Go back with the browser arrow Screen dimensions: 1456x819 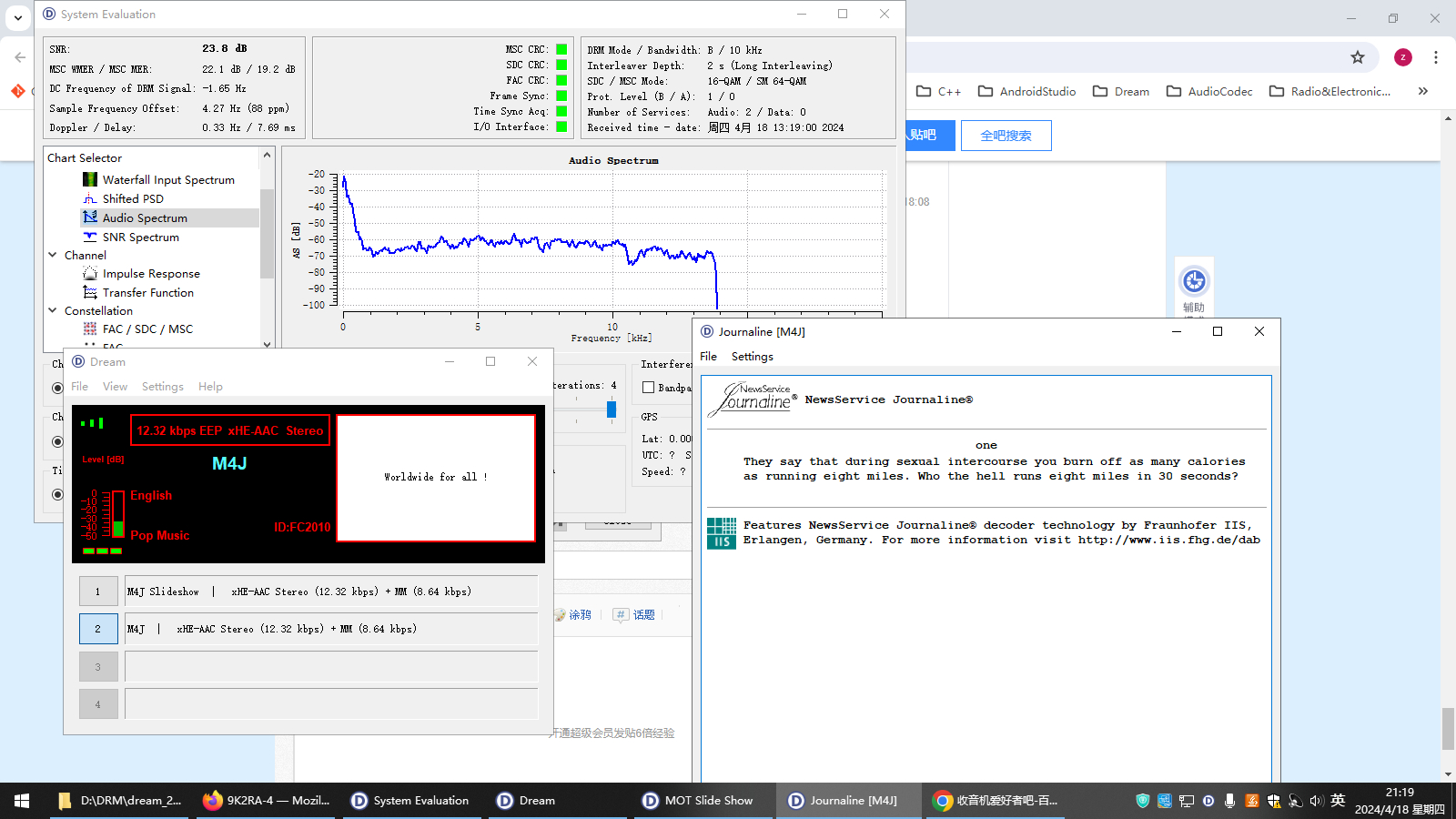point(20,57)
